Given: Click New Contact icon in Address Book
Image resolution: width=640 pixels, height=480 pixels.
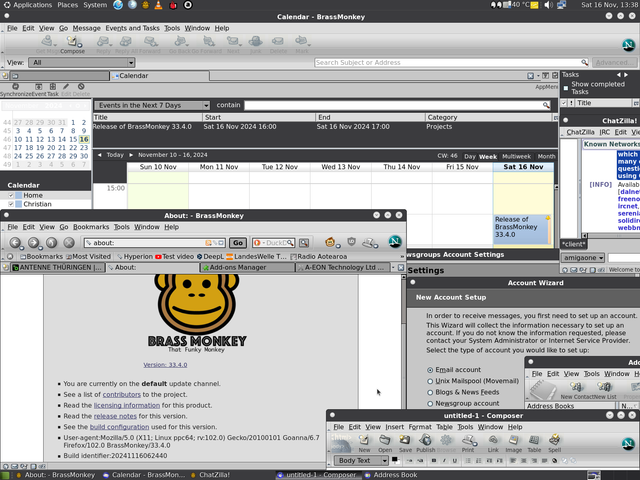Looking at the screenshot, I should [576, 387].
